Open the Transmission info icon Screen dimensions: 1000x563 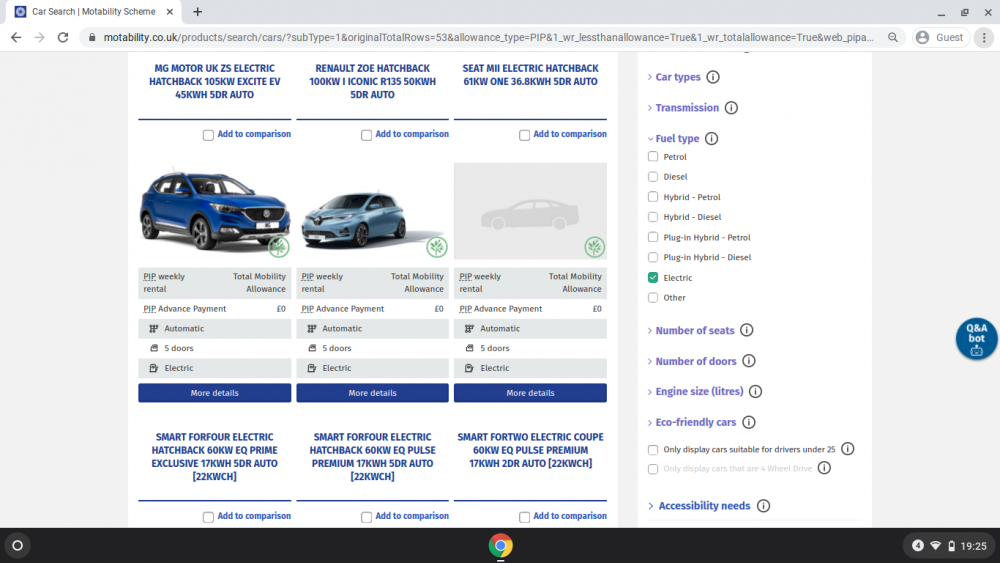(x=732, y=108)
